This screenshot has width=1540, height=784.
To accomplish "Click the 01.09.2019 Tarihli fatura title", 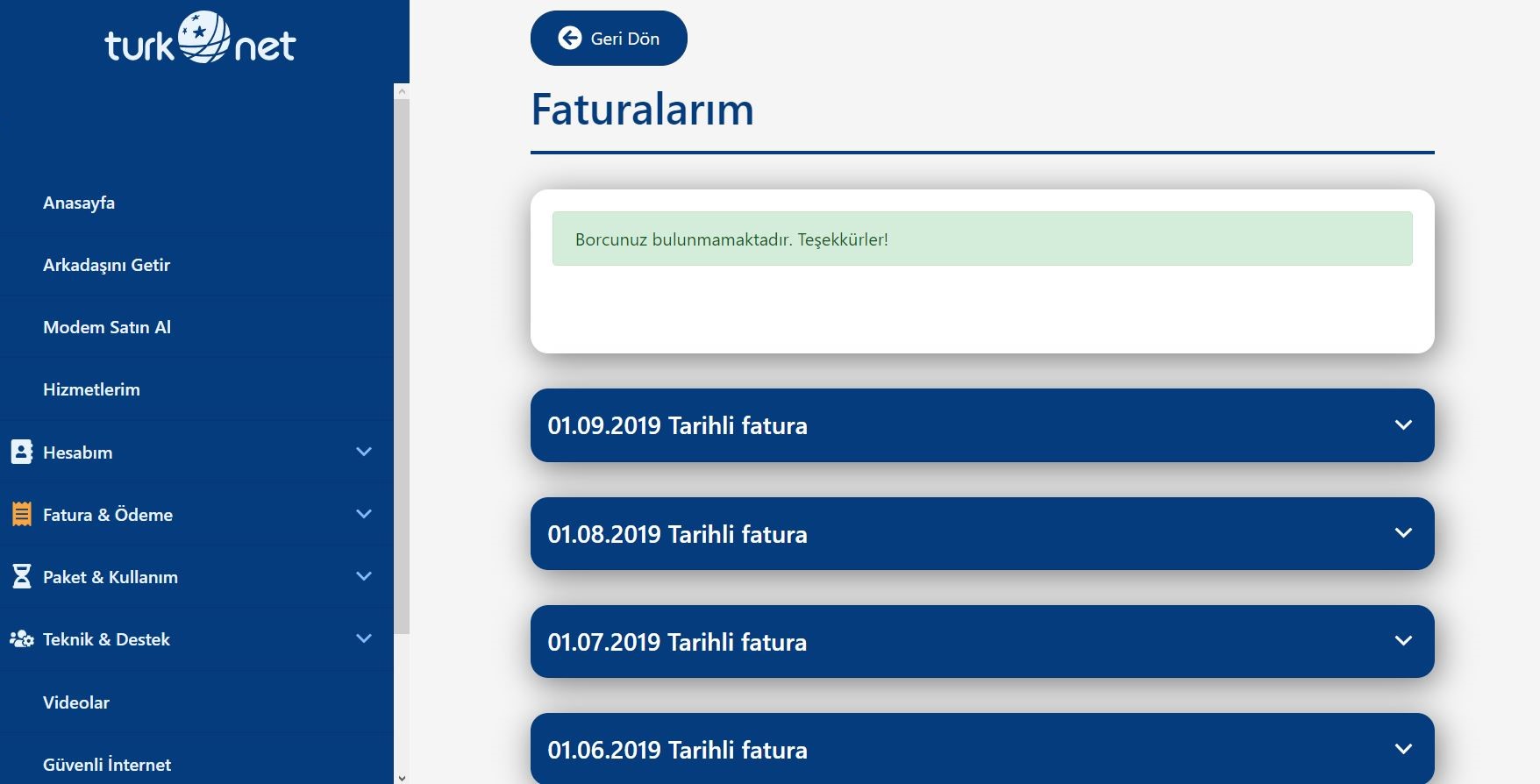I will tap(677, 425).
